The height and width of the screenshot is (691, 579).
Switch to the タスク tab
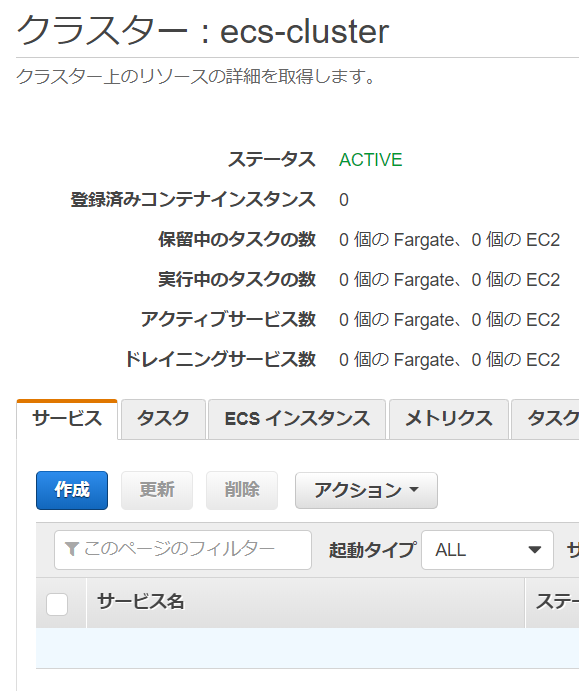click(163, 419)
